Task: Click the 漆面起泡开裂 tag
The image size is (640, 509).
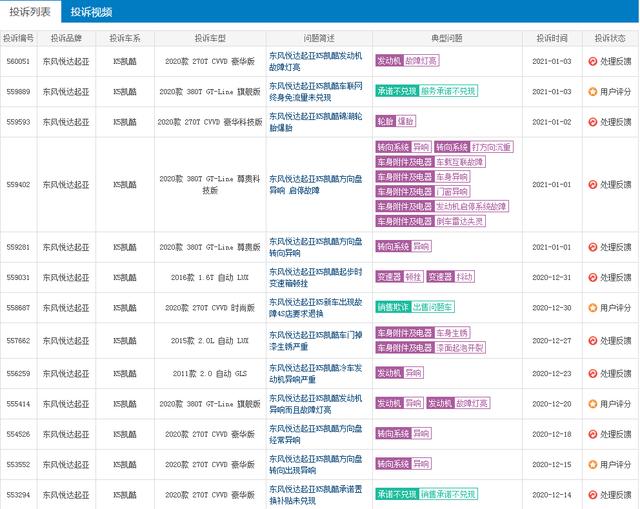Action: (431, 348)
